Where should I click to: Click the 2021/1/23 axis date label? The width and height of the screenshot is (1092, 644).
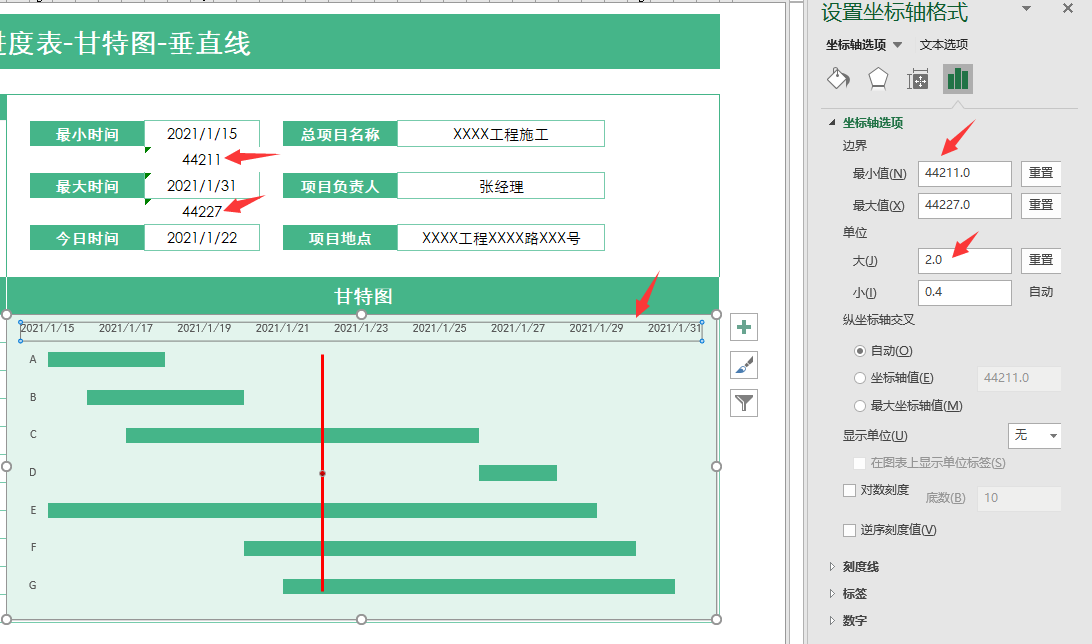(361, 328)
